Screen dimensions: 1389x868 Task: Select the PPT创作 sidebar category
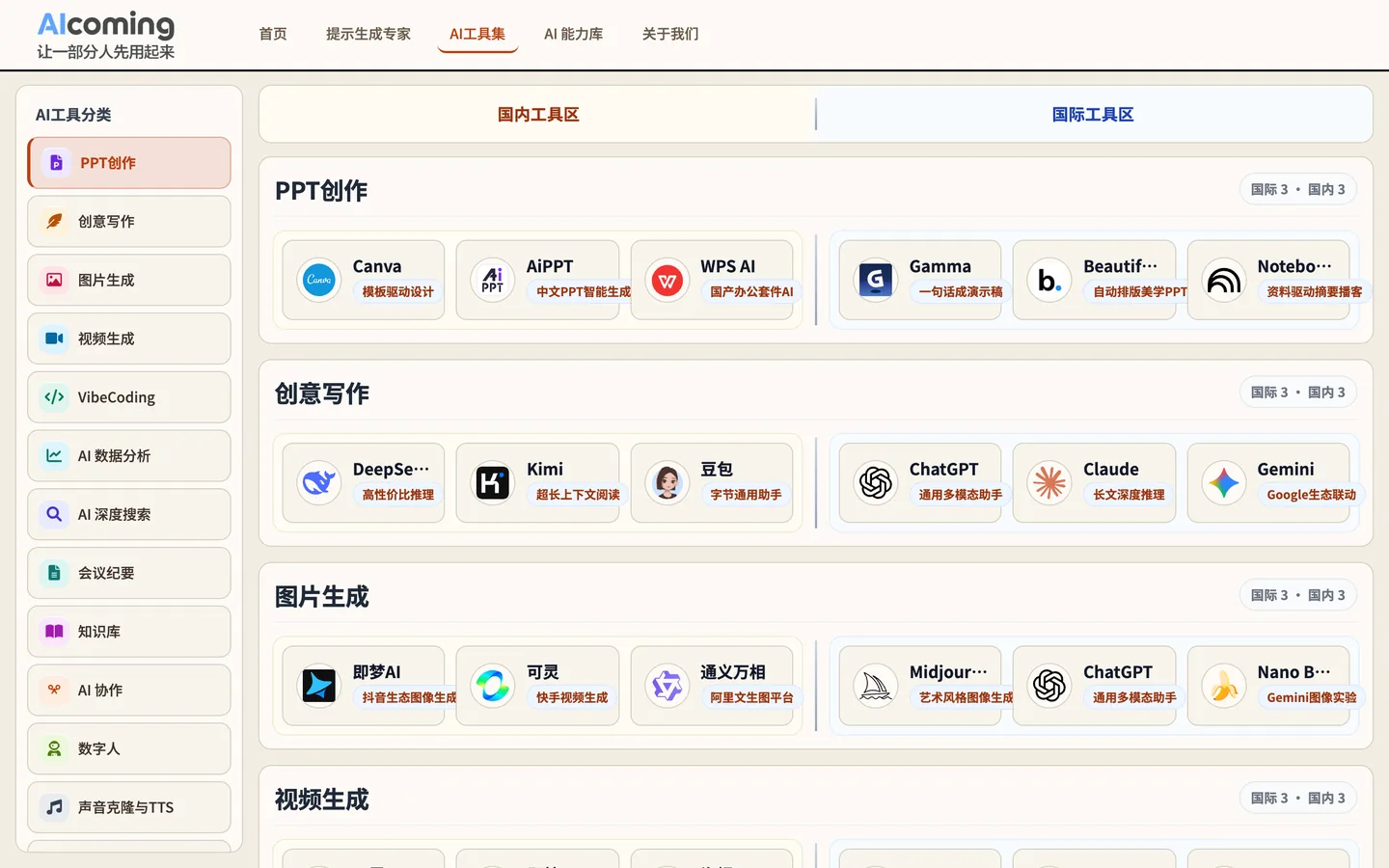point(129,163)
